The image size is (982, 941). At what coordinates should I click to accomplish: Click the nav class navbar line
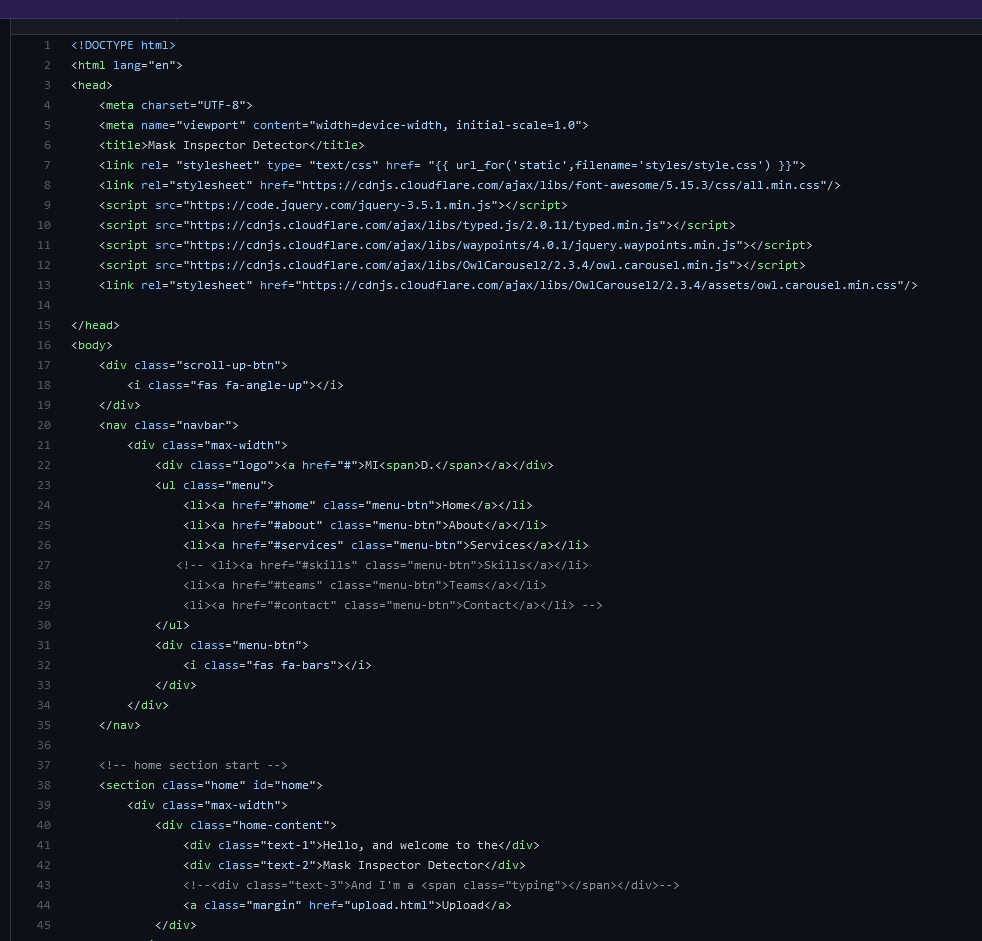point(169,426)
